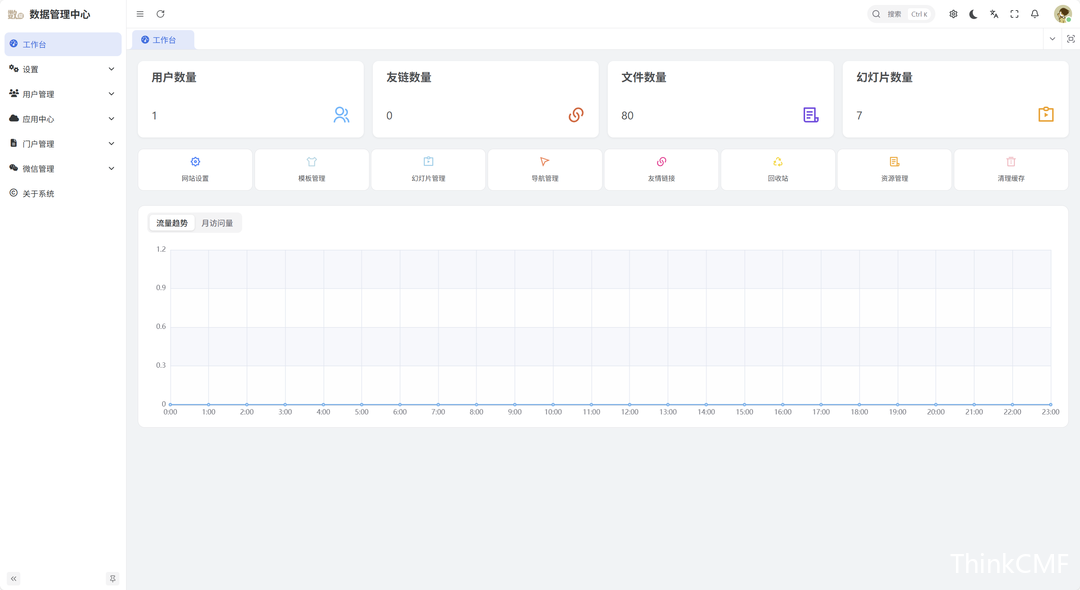Open 工作台 in the sidebar
The height and width of the screenshot is (590, 1080).
pyautogui.click(x=63, y=44)
